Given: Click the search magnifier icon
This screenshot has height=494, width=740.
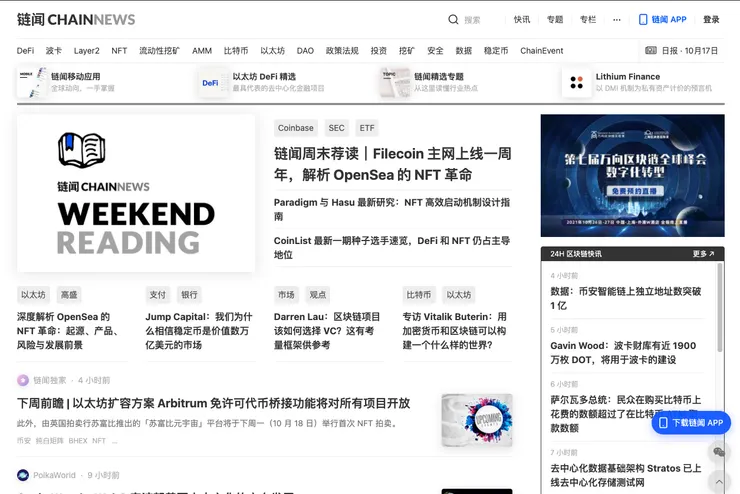Looking at the screenshot, I should [x=453, y=19].
